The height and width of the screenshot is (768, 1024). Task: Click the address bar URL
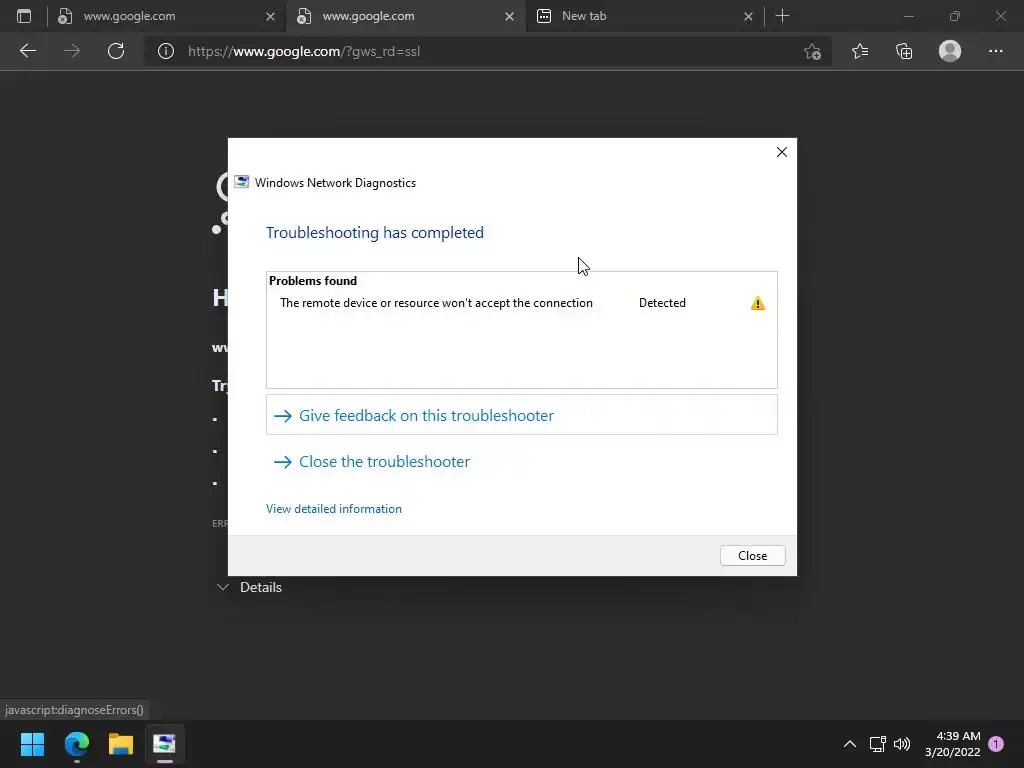(x=304, y=51)
